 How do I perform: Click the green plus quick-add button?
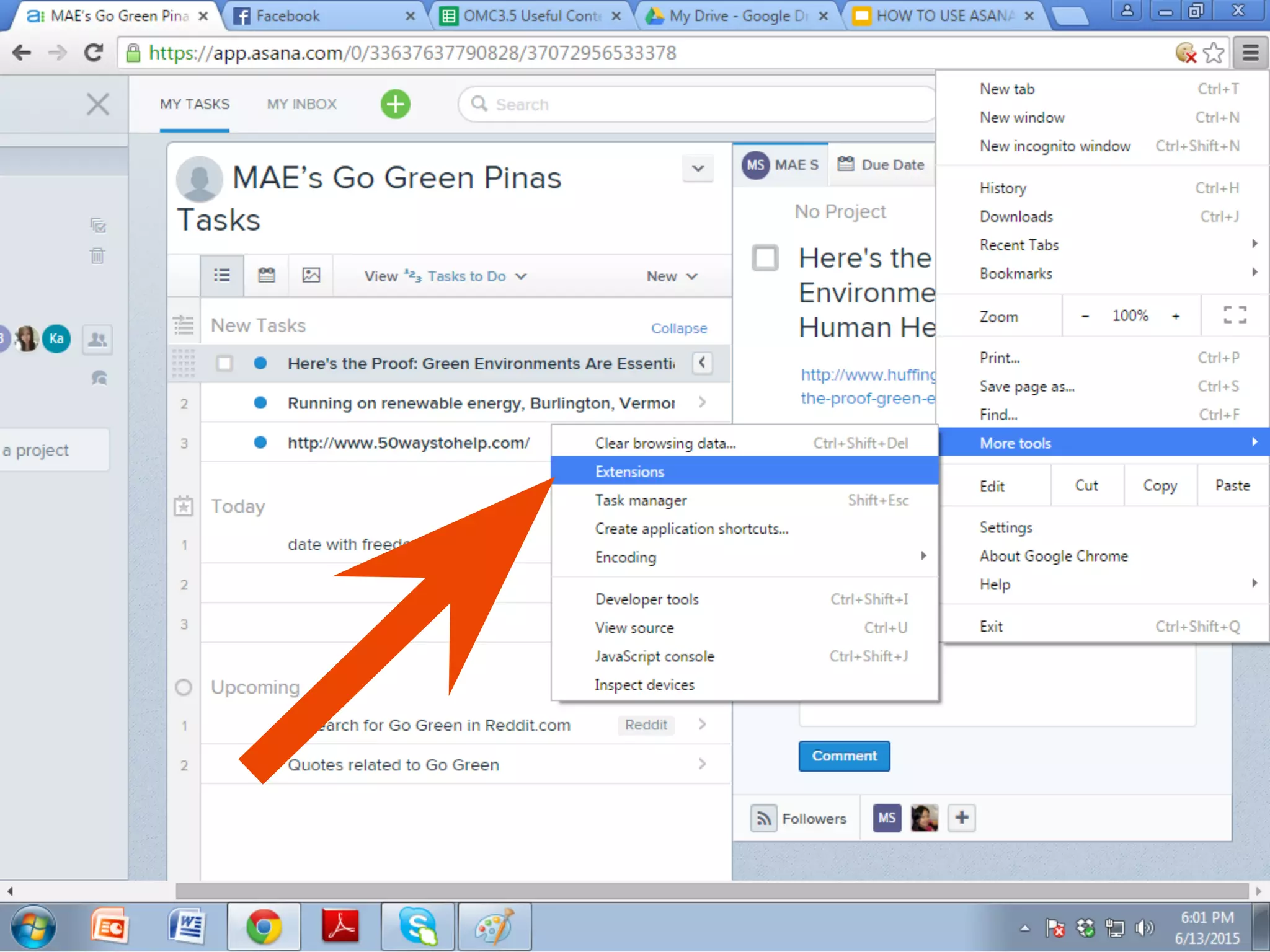coord(395,104)
